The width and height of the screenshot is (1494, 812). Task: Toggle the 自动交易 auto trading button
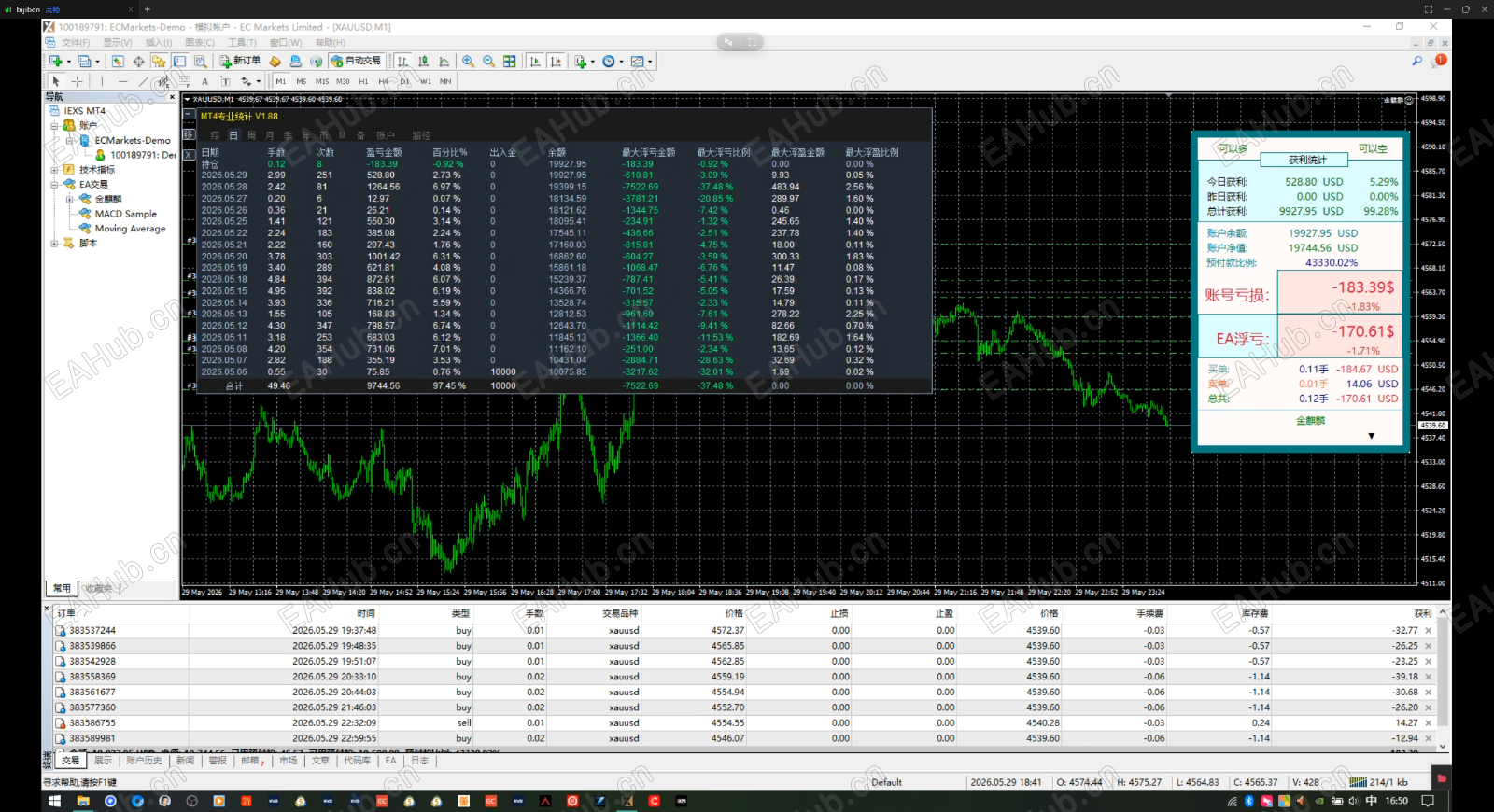(x=356, y=61)
